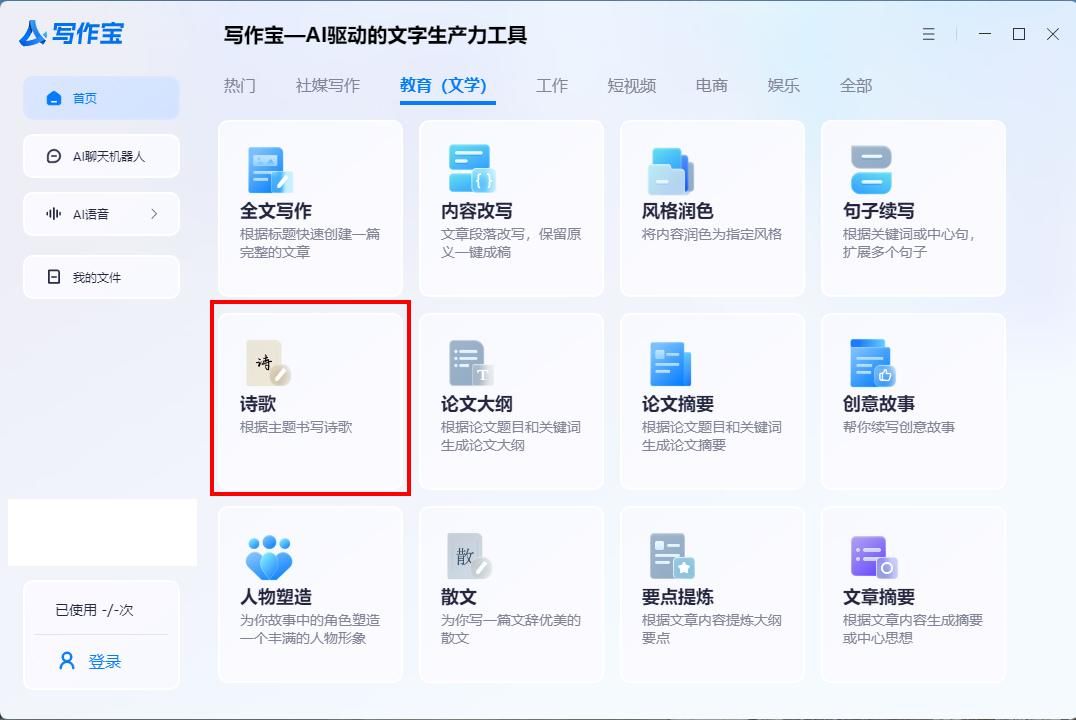
Task: Open the 论文大纲 card title
Action: coord(476,404)
